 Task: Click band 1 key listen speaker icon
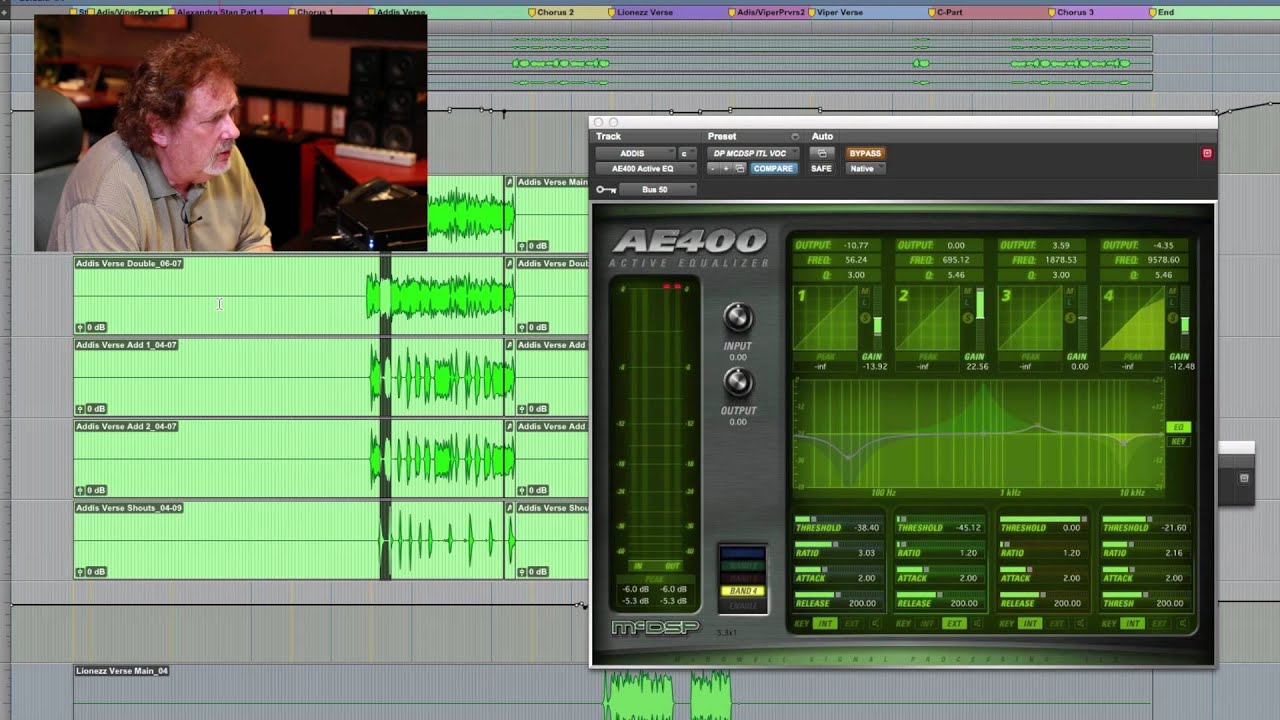875,623
